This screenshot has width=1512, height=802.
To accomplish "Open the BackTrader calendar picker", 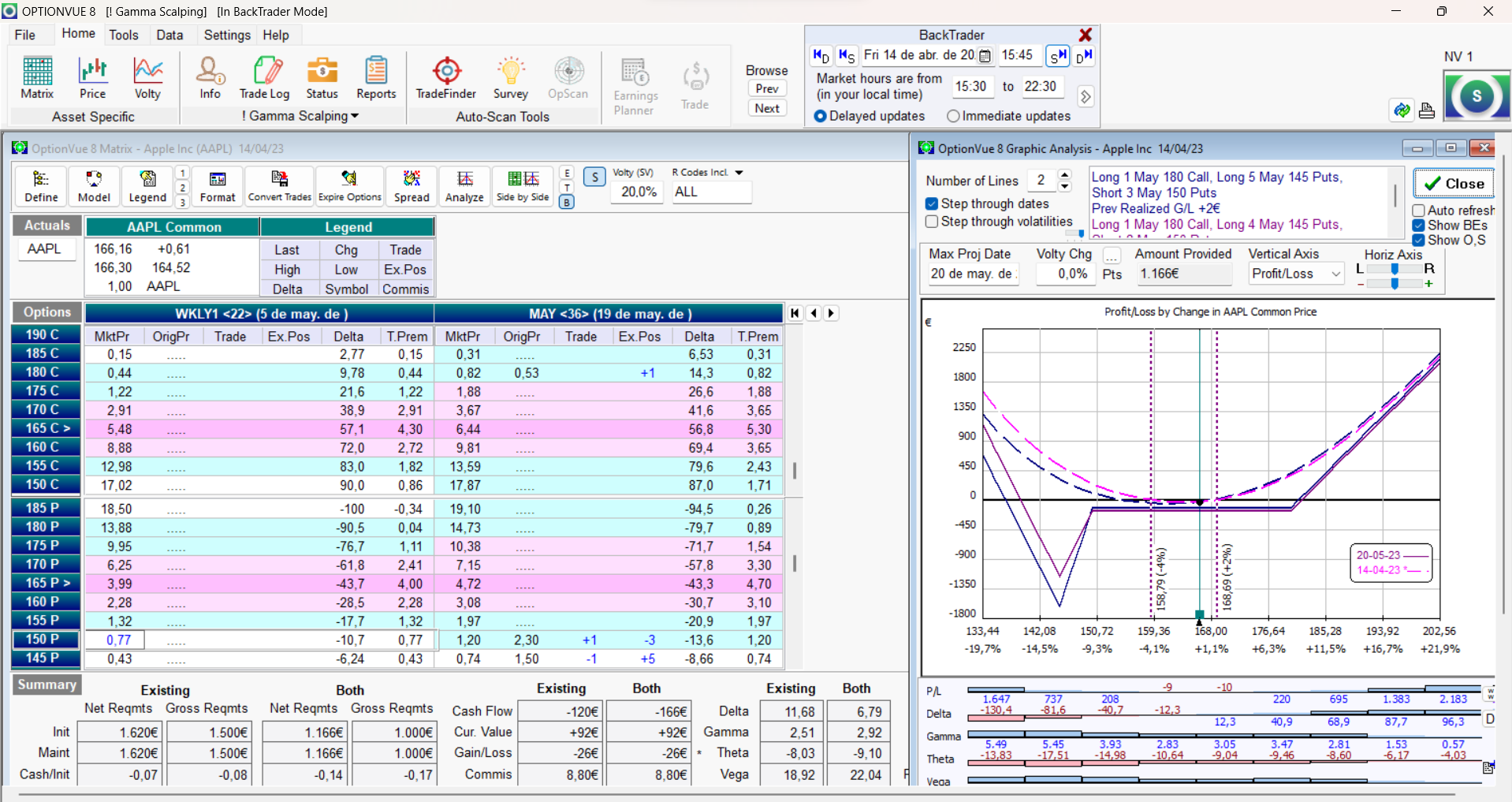I will 985,56.
